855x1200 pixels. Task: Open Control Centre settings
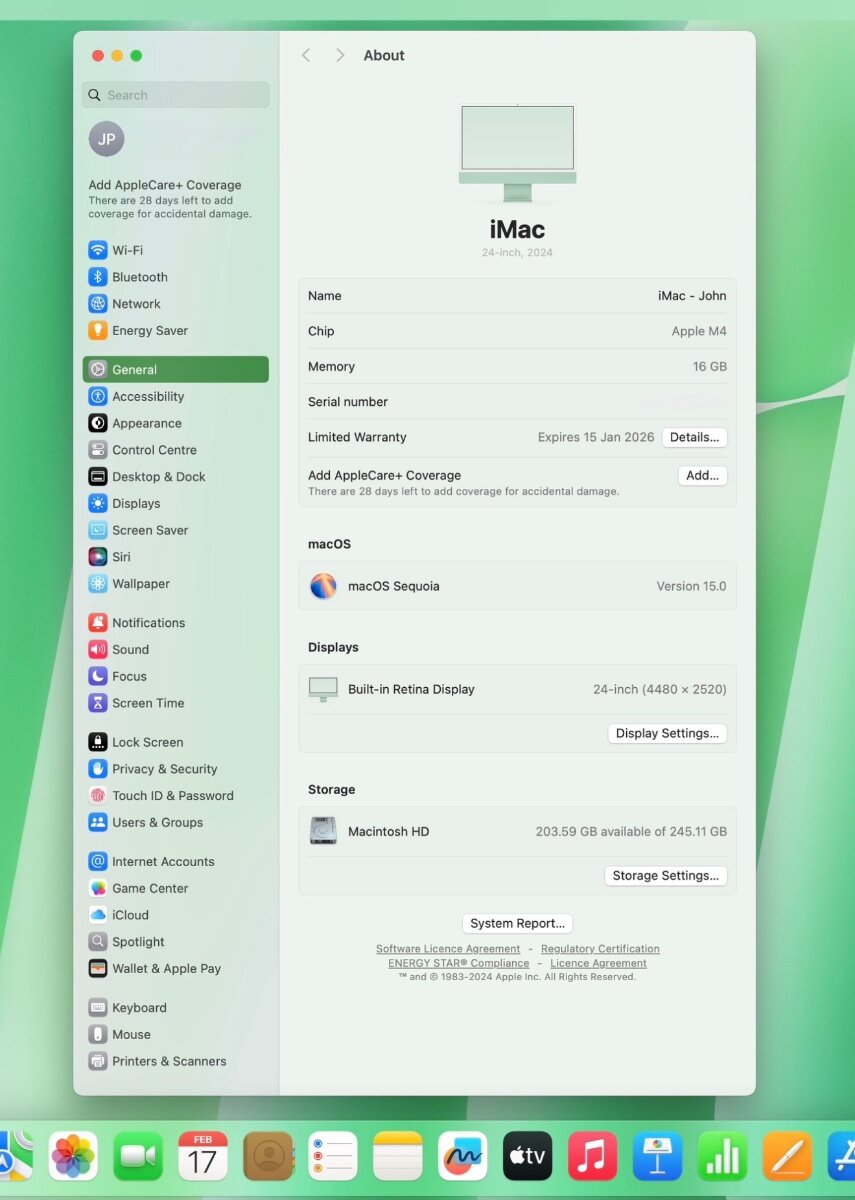point(175,450)
